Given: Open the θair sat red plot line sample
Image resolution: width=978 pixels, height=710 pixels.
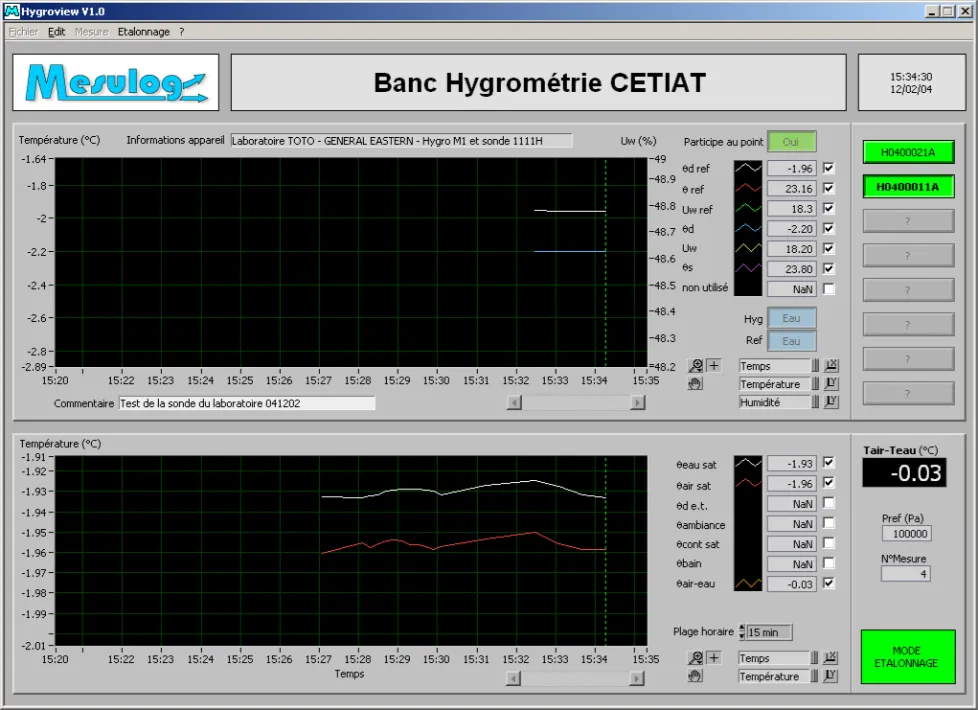Looking at the screenshot, I should click(x=748, y=483).
